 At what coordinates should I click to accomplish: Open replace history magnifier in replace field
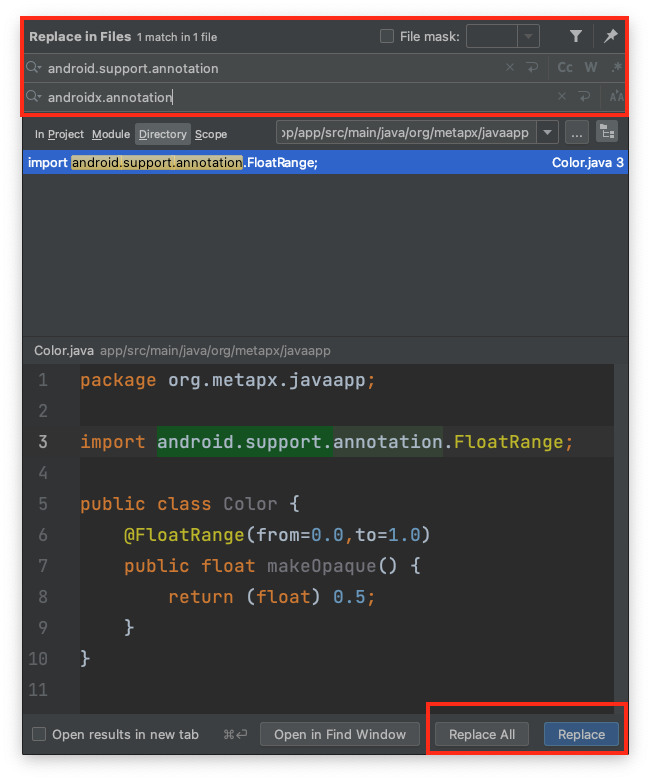pos(33,96)
